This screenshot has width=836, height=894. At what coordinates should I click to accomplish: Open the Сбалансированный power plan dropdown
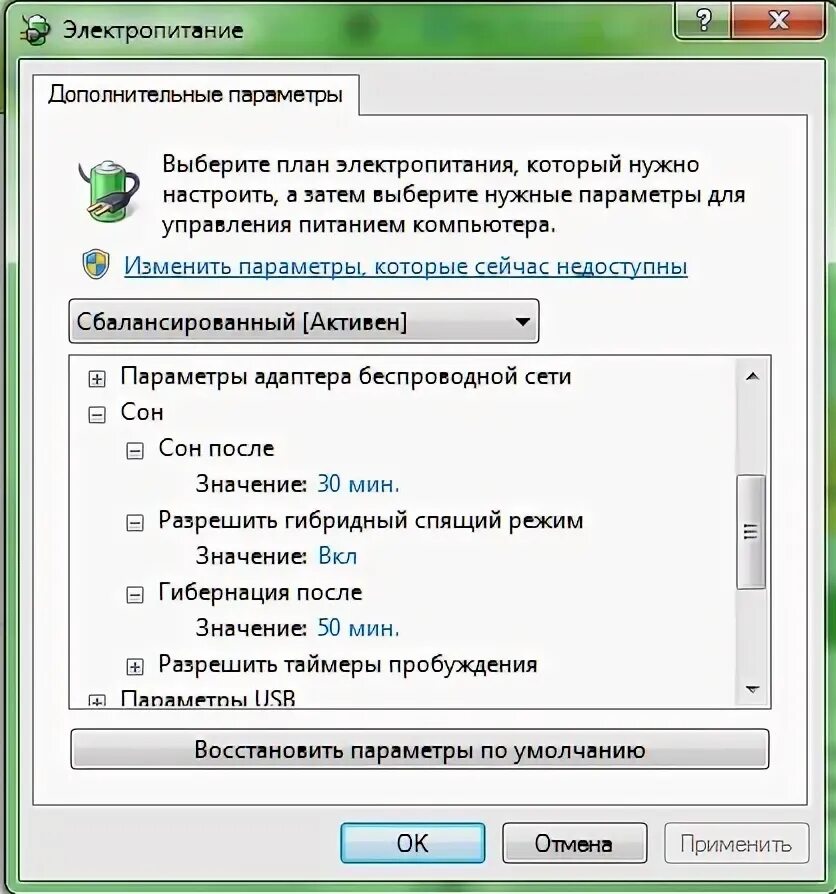click(304, 321)
